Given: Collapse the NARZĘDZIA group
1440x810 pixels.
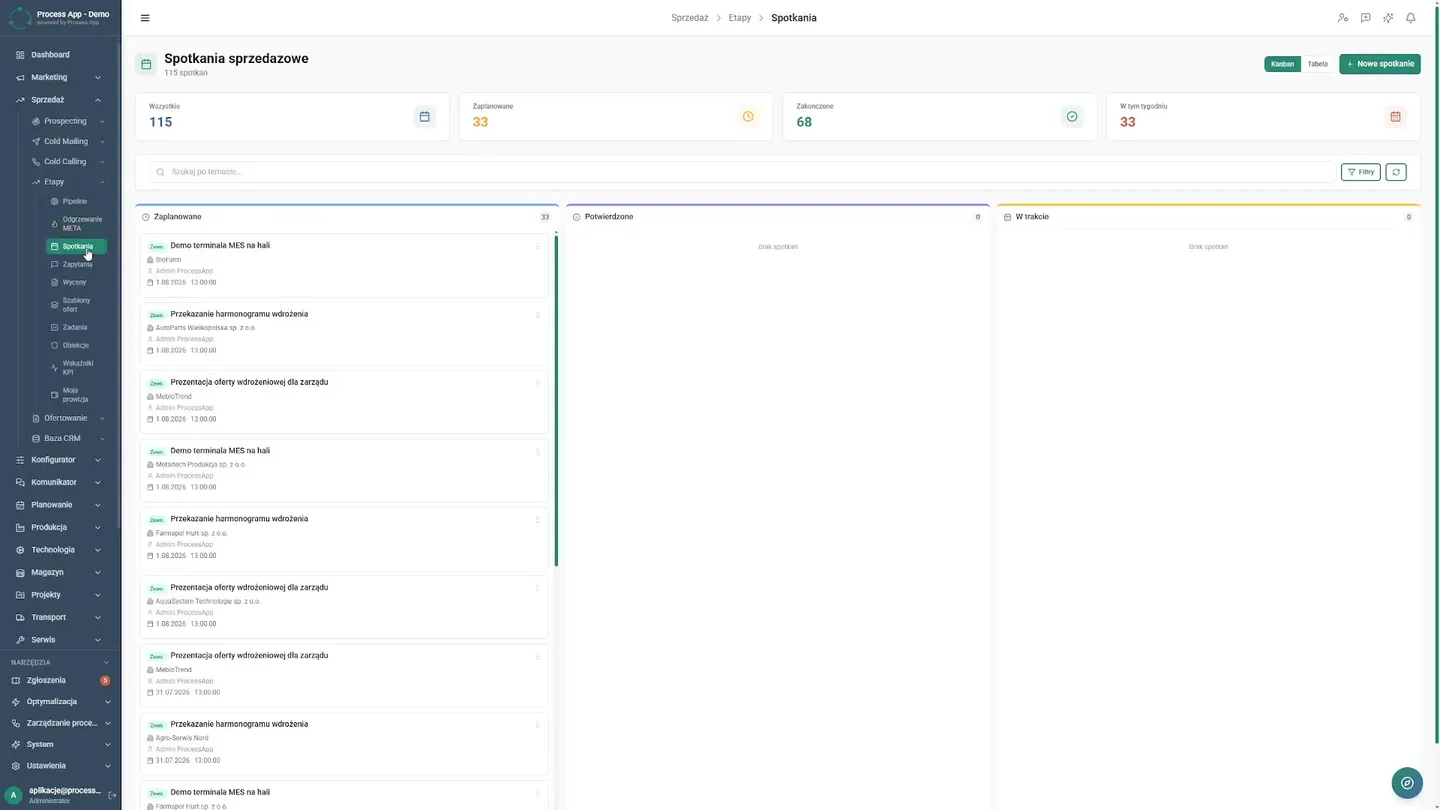Looking at the screenshot, I should coord(59,662).
